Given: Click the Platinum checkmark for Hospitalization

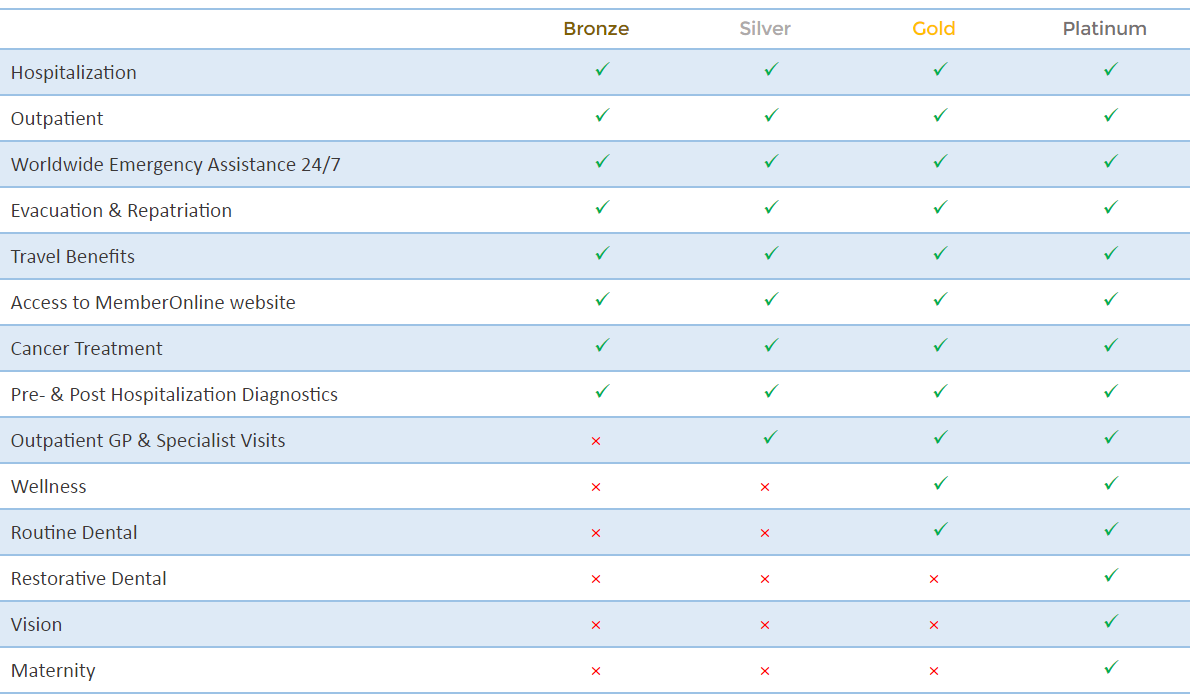Looking at the screenshot, I should [1111, 70].
